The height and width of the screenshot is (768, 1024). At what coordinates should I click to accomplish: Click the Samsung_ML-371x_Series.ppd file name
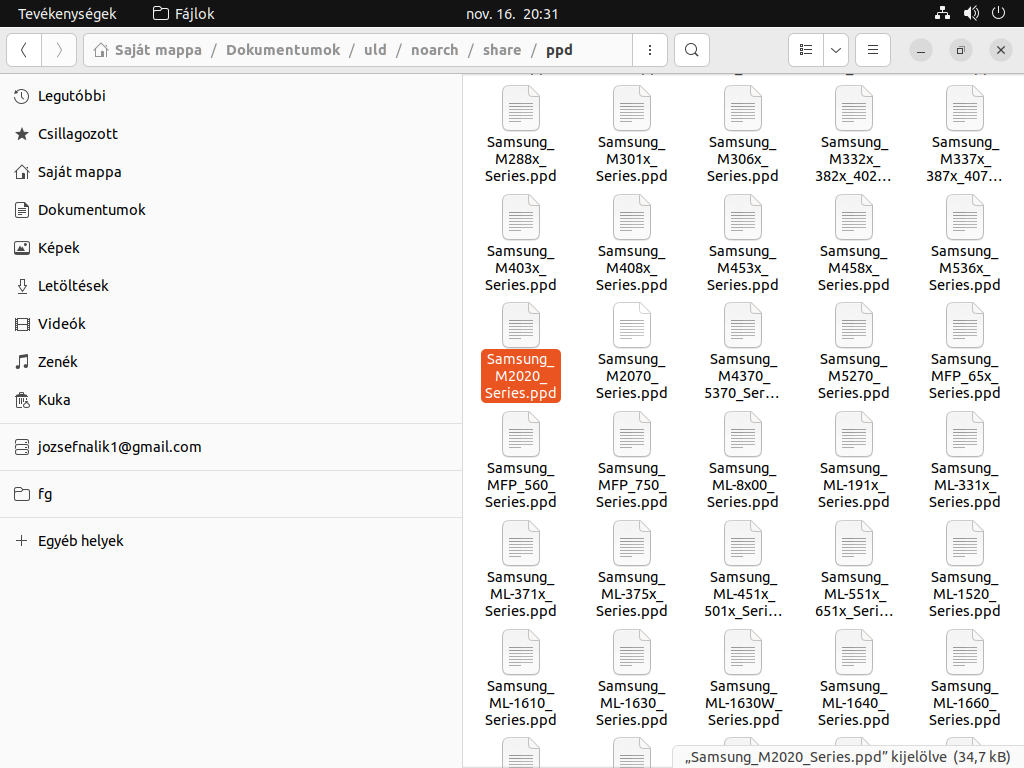(520, 594)
